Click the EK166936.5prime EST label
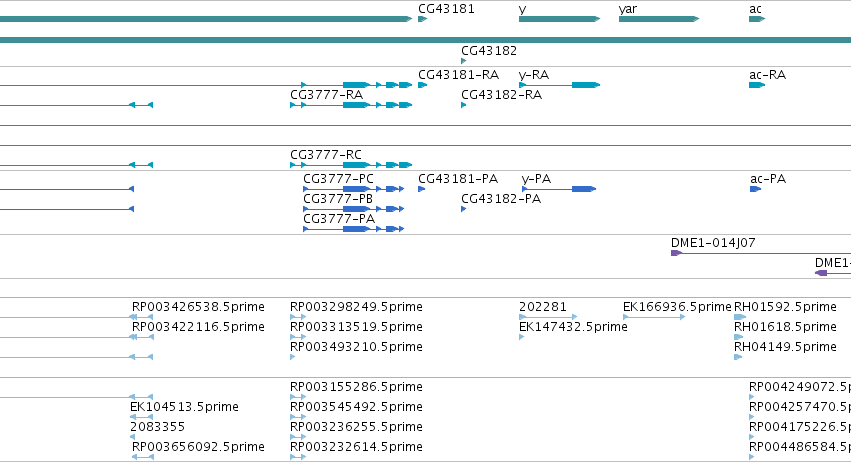Image resolution: width=851 pixels, height=462 pixels. pos(677,307)
